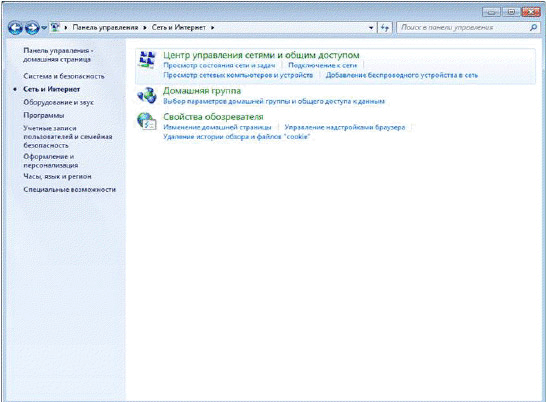Click the Back navigation arrow button
546x402 pixels.
pos(15,28)
